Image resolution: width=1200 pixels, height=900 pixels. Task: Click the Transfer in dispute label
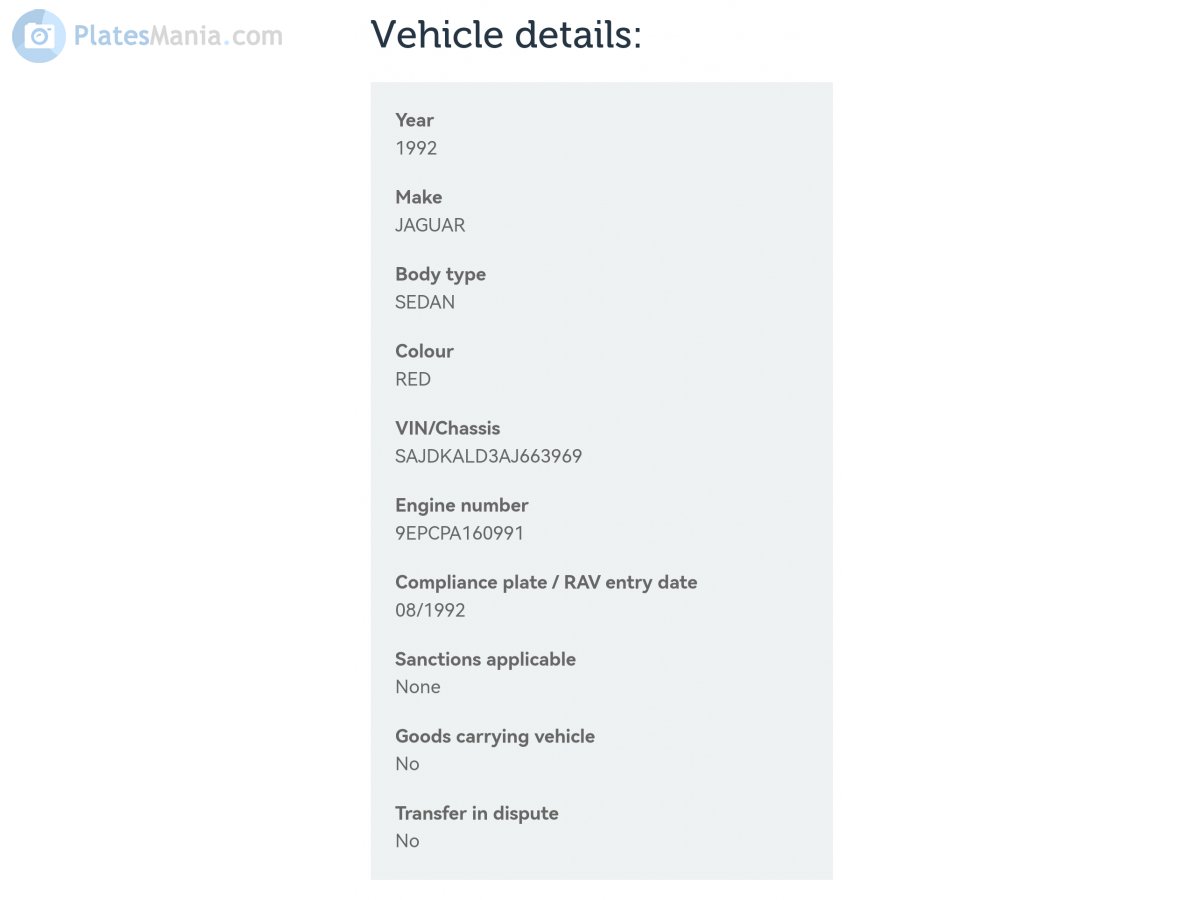coord(476,813)
